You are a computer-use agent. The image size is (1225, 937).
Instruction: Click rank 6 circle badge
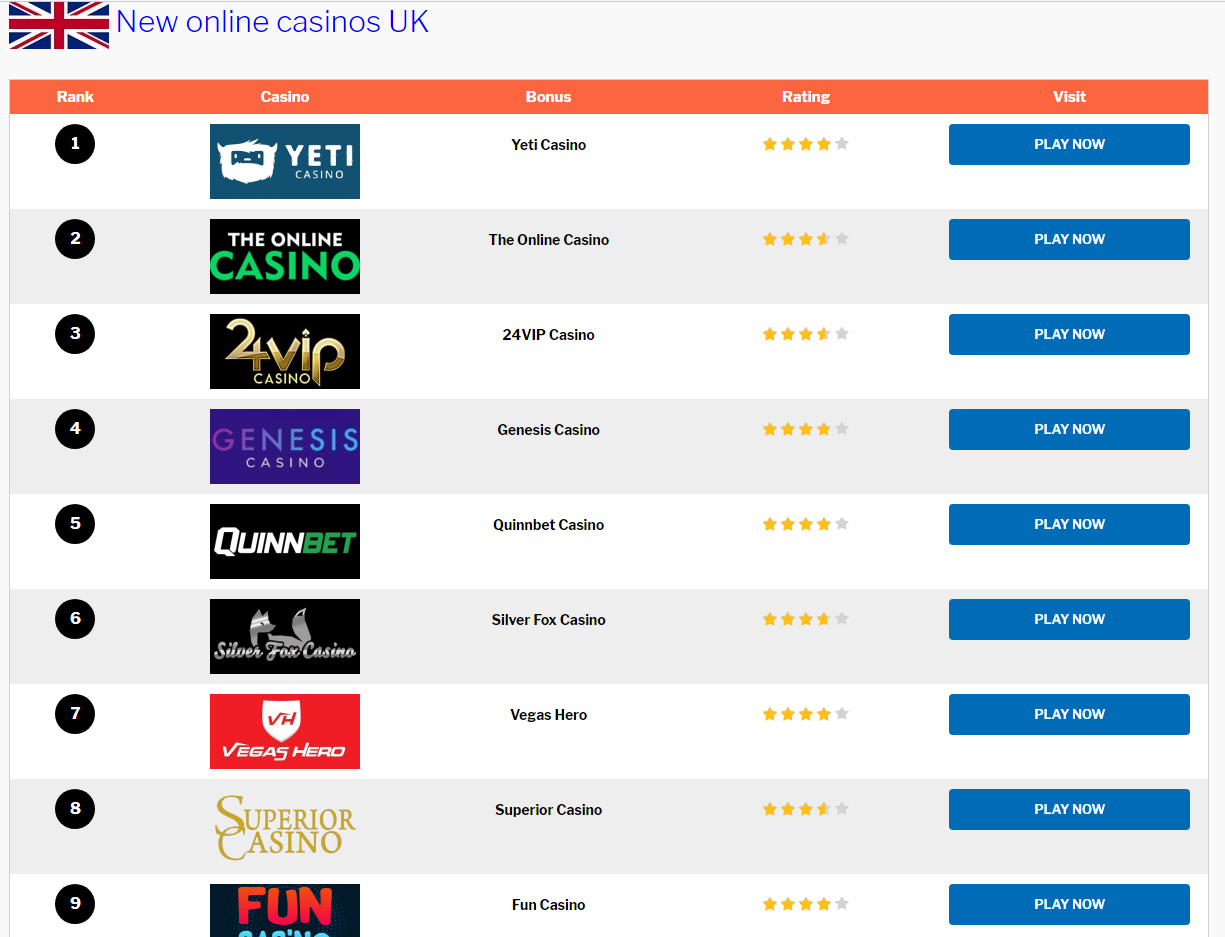click(x=75, y=619)
